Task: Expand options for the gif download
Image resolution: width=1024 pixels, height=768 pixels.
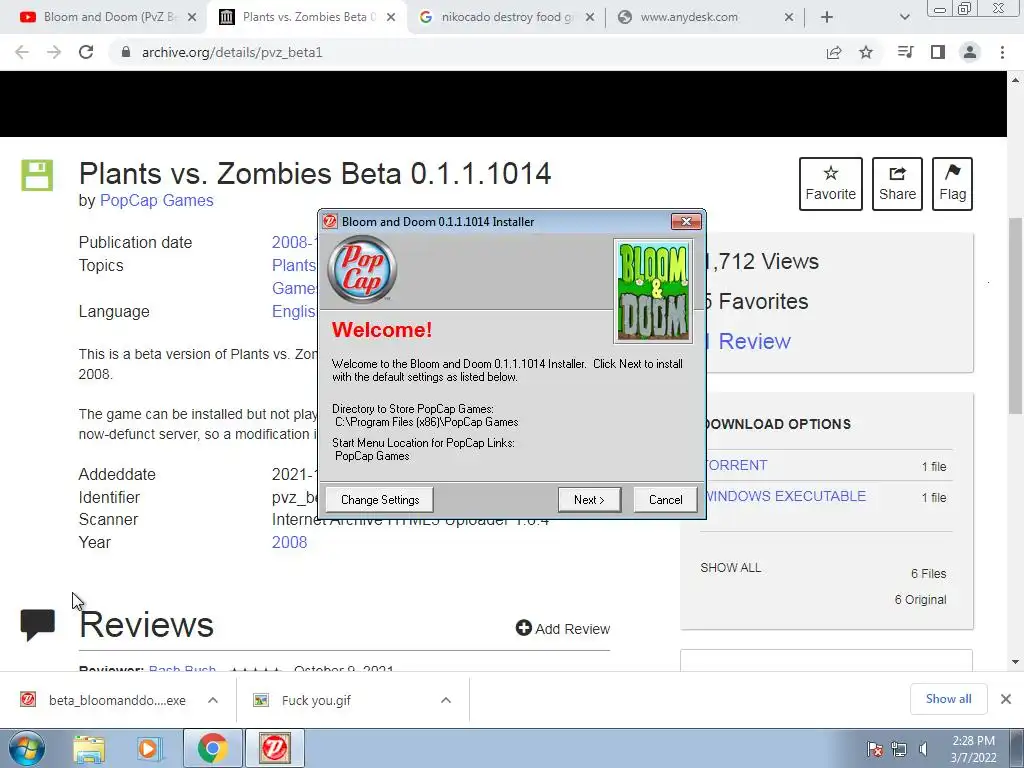Action: click(446, 700)
